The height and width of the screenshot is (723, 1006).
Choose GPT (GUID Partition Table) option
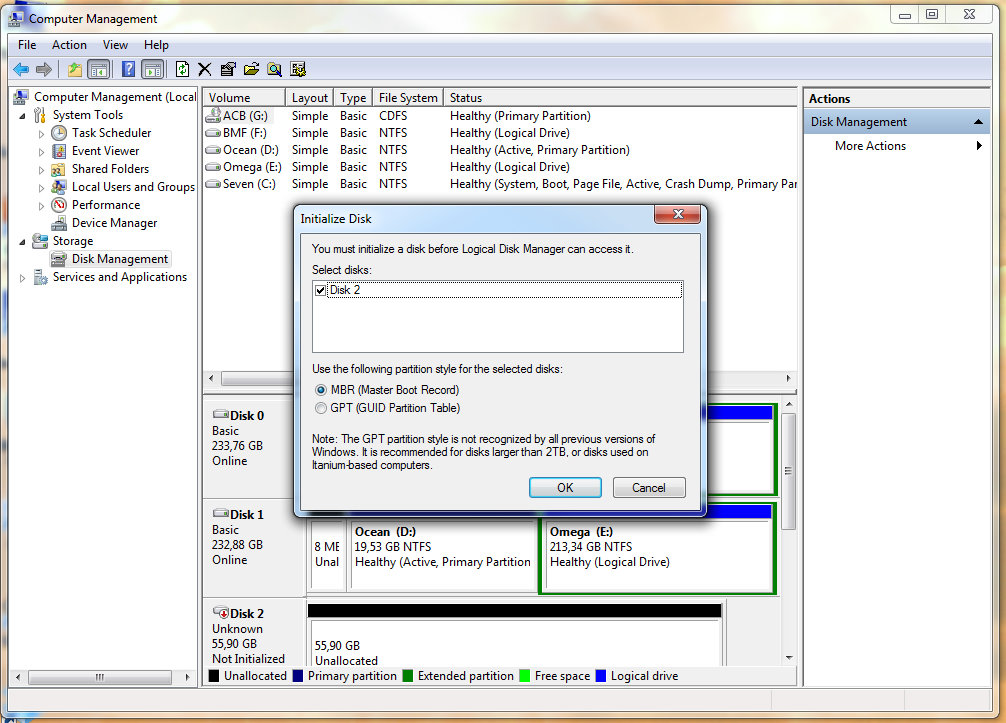[x=321, y=408]
